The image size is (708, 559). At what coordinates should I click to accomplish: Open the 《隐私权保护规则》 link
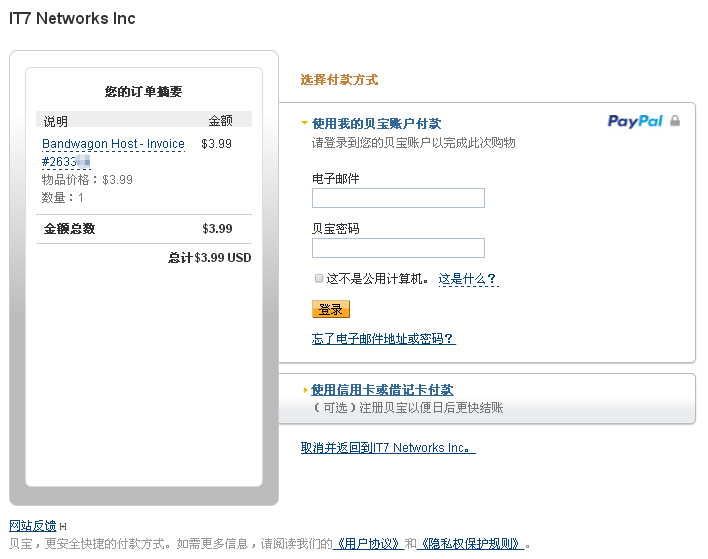[x=470, y=544]
